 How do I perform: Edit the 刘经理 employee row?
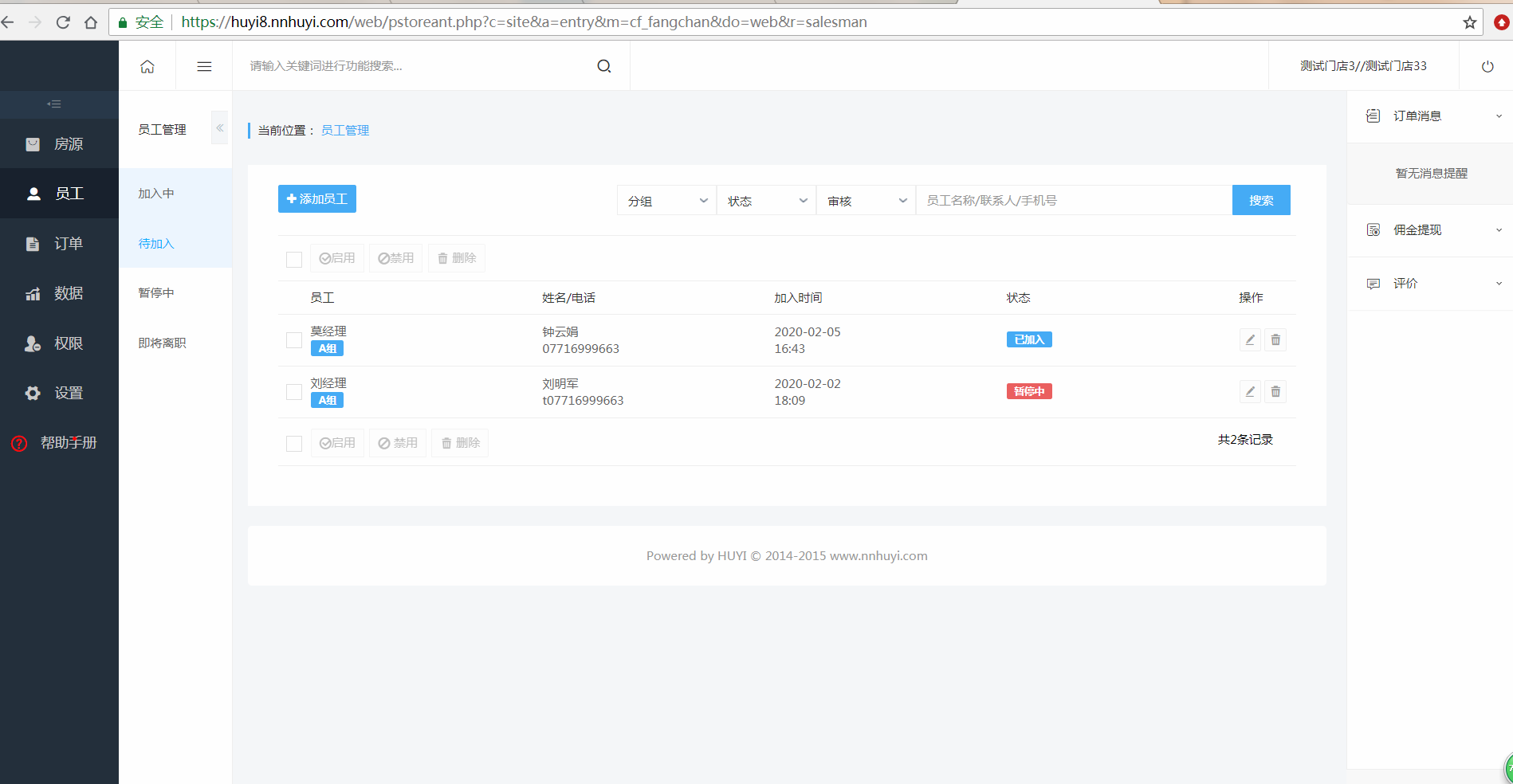click(x=1250, y=392)
